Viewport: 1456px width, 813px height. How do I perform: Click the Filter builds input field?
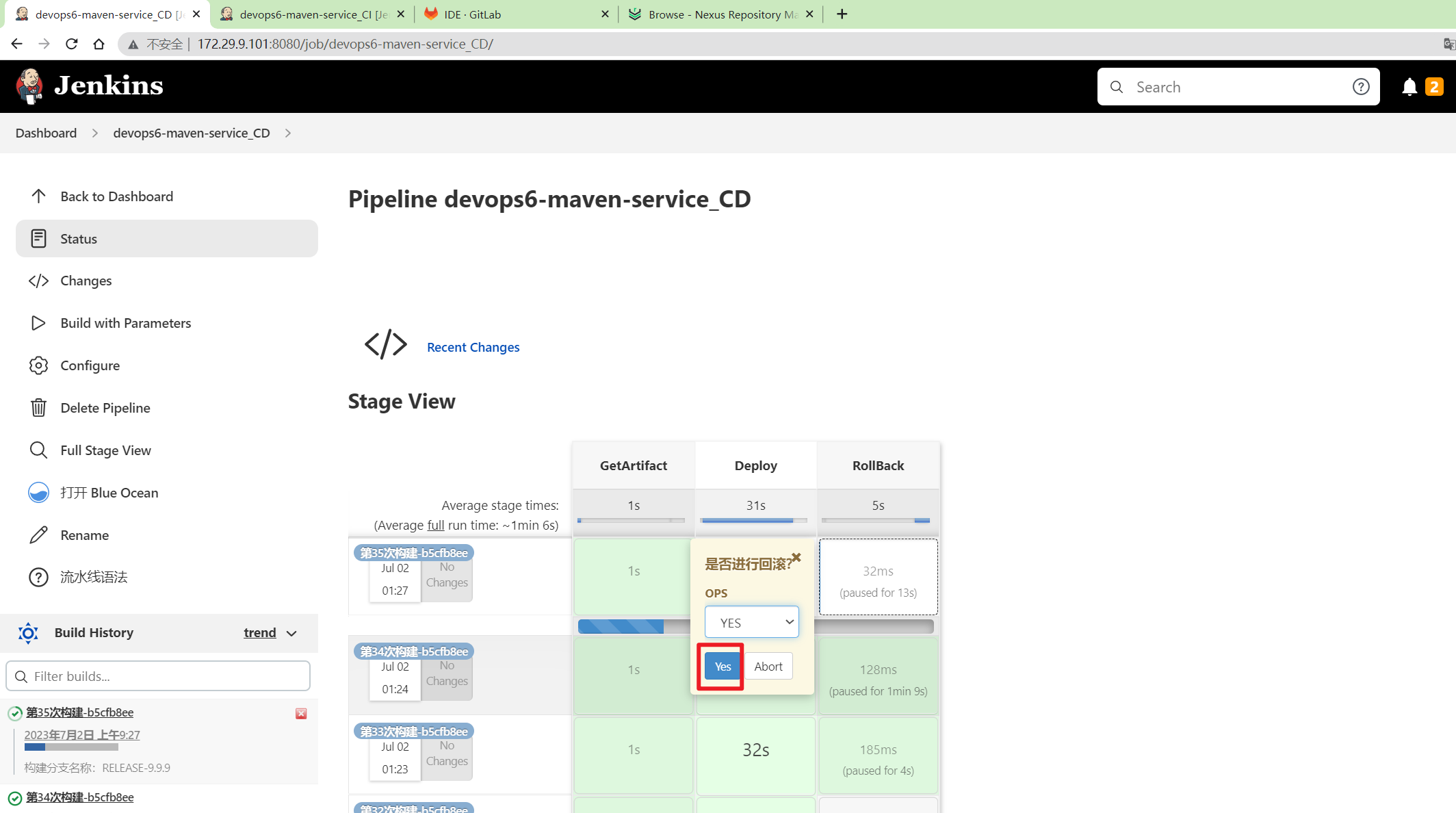(x=158, y=676)
